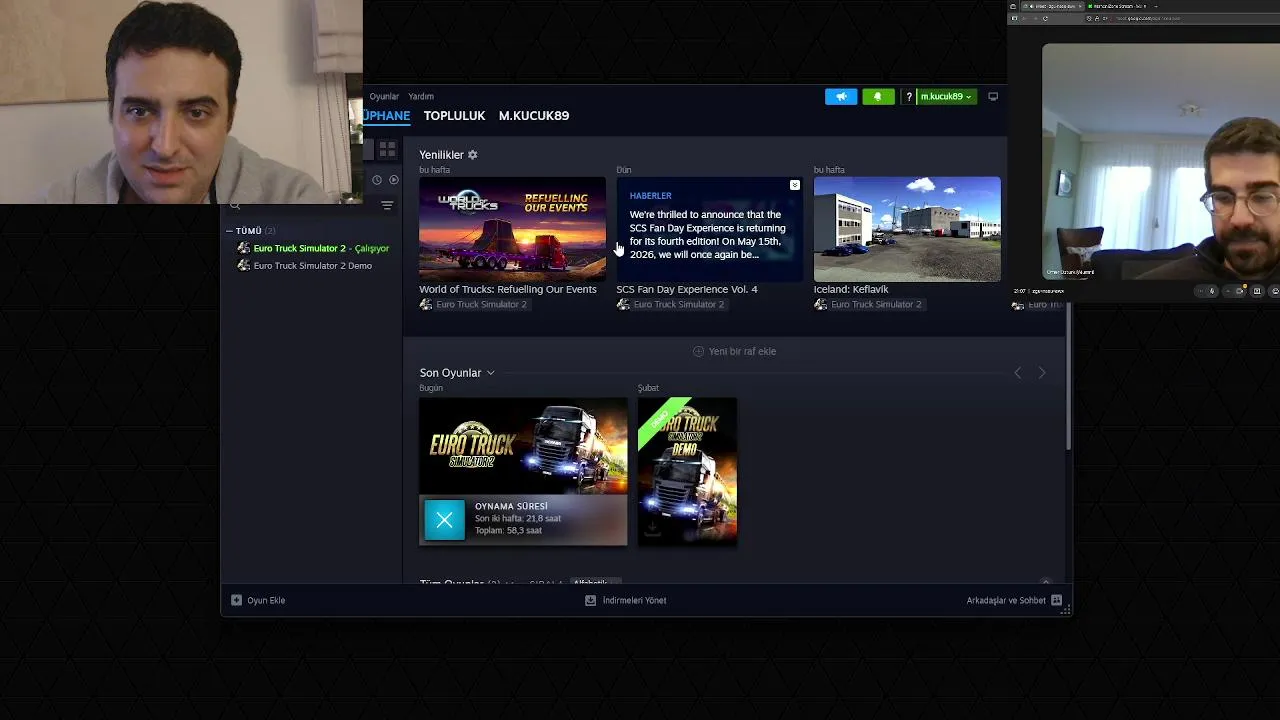
Task: Collapse the TÜMÜ library category
Action: pos(229,231)
